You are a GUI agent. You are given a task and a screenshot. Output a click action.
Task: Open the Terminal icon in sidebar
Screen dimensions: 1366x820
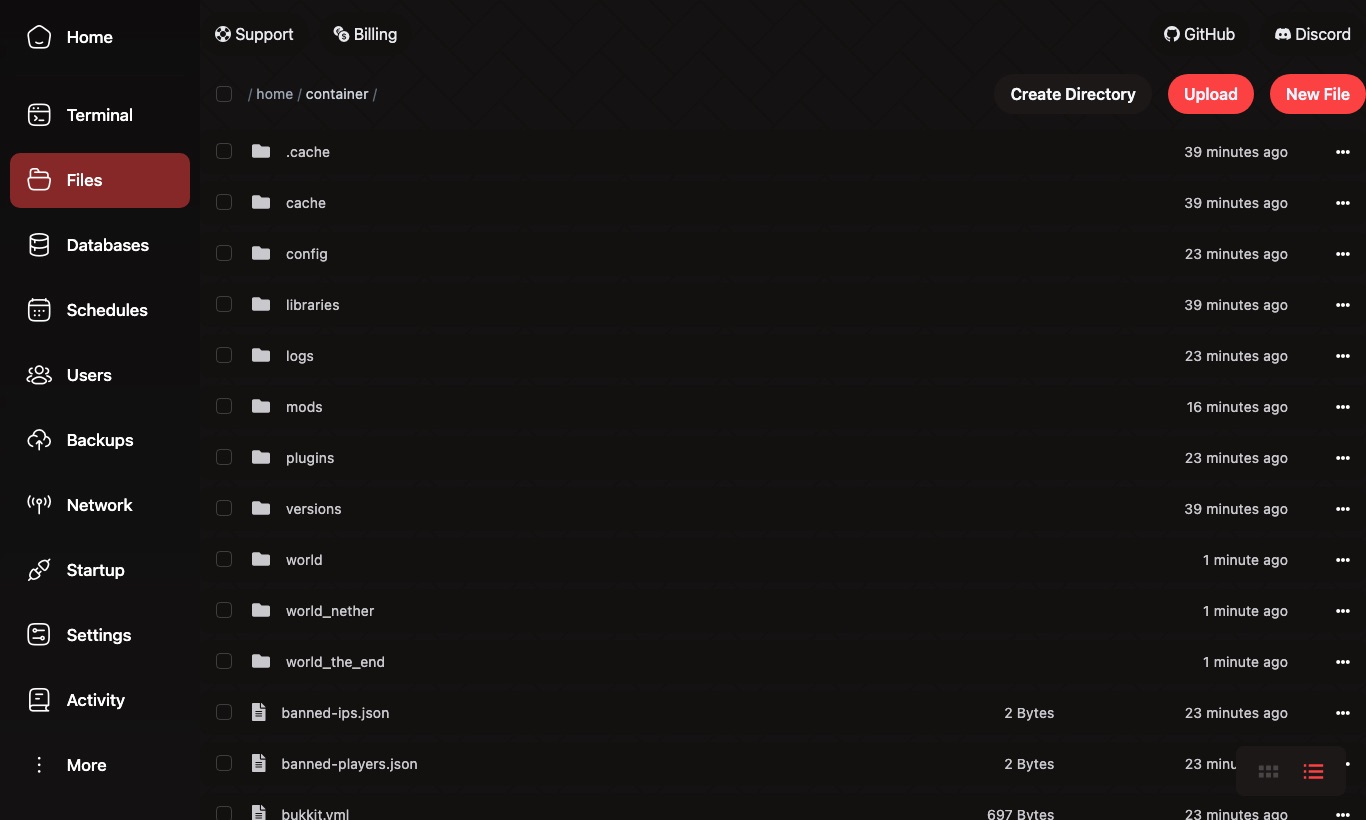39,115
